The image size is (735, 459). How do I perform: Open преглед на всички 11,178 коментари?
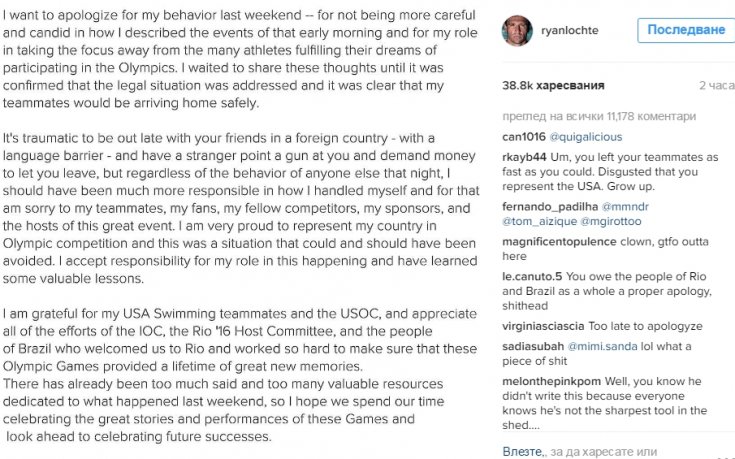click(599, 116)
